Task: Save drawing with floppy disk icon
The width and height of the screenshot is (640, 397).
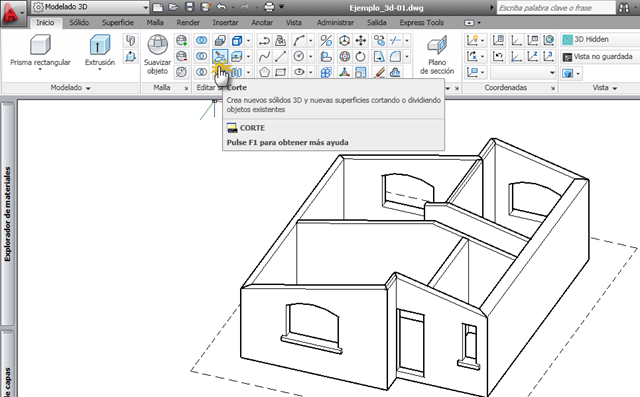Action: point(189,7)
